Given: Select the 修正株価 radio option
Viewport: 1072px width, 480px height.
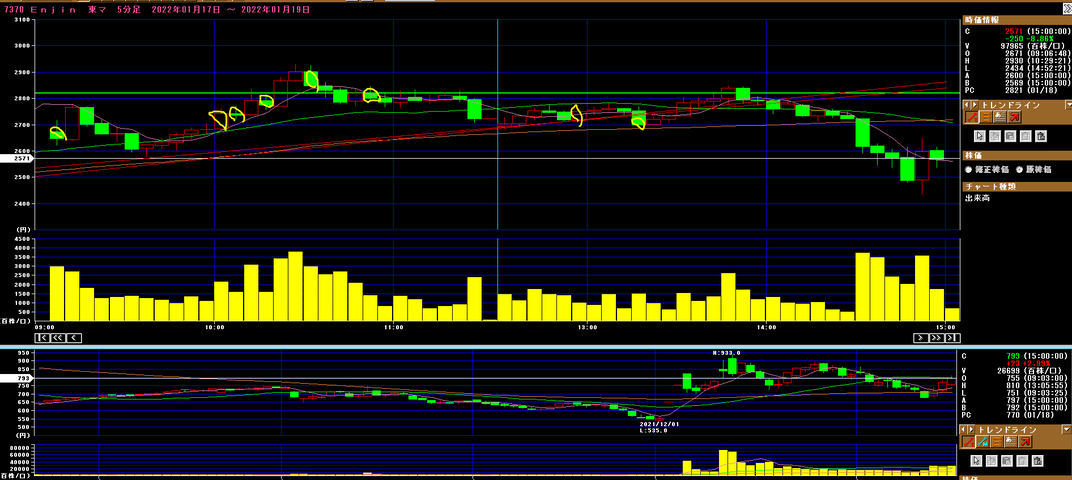Looking at the screenshot, I should coord(969,170).
